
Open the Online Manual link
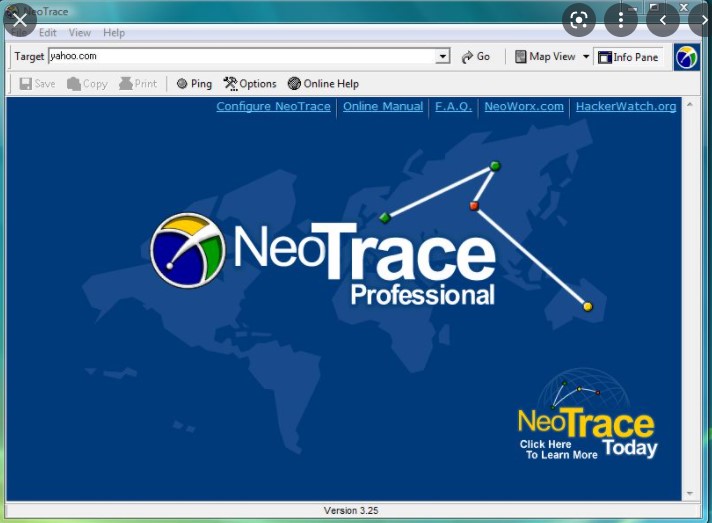[383, 107]
